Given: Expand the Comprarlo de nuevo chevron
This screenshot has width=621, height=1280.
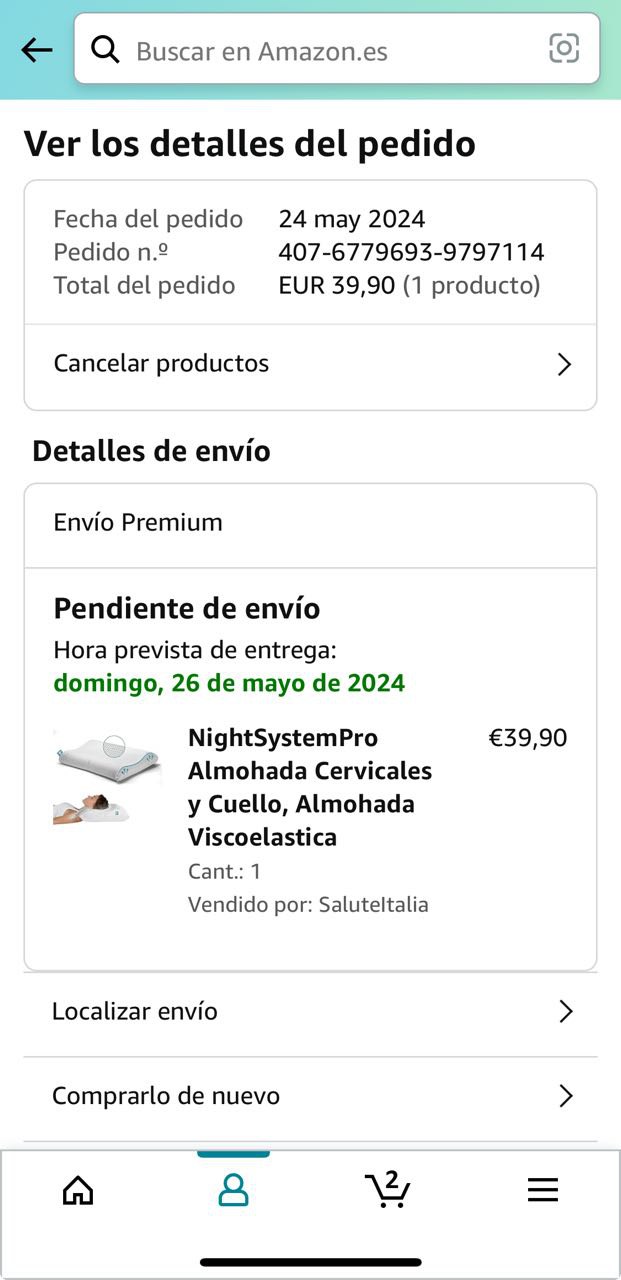Looking at the screenshot, I should [x=565, y=1097].
